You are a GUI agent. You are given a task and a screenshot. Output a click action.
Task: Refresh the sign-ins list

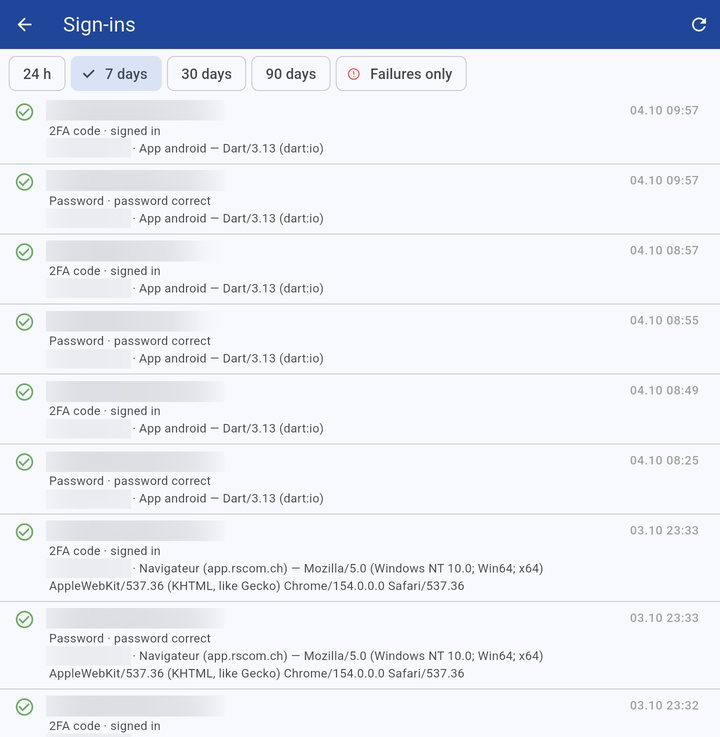tap(699, 24)
